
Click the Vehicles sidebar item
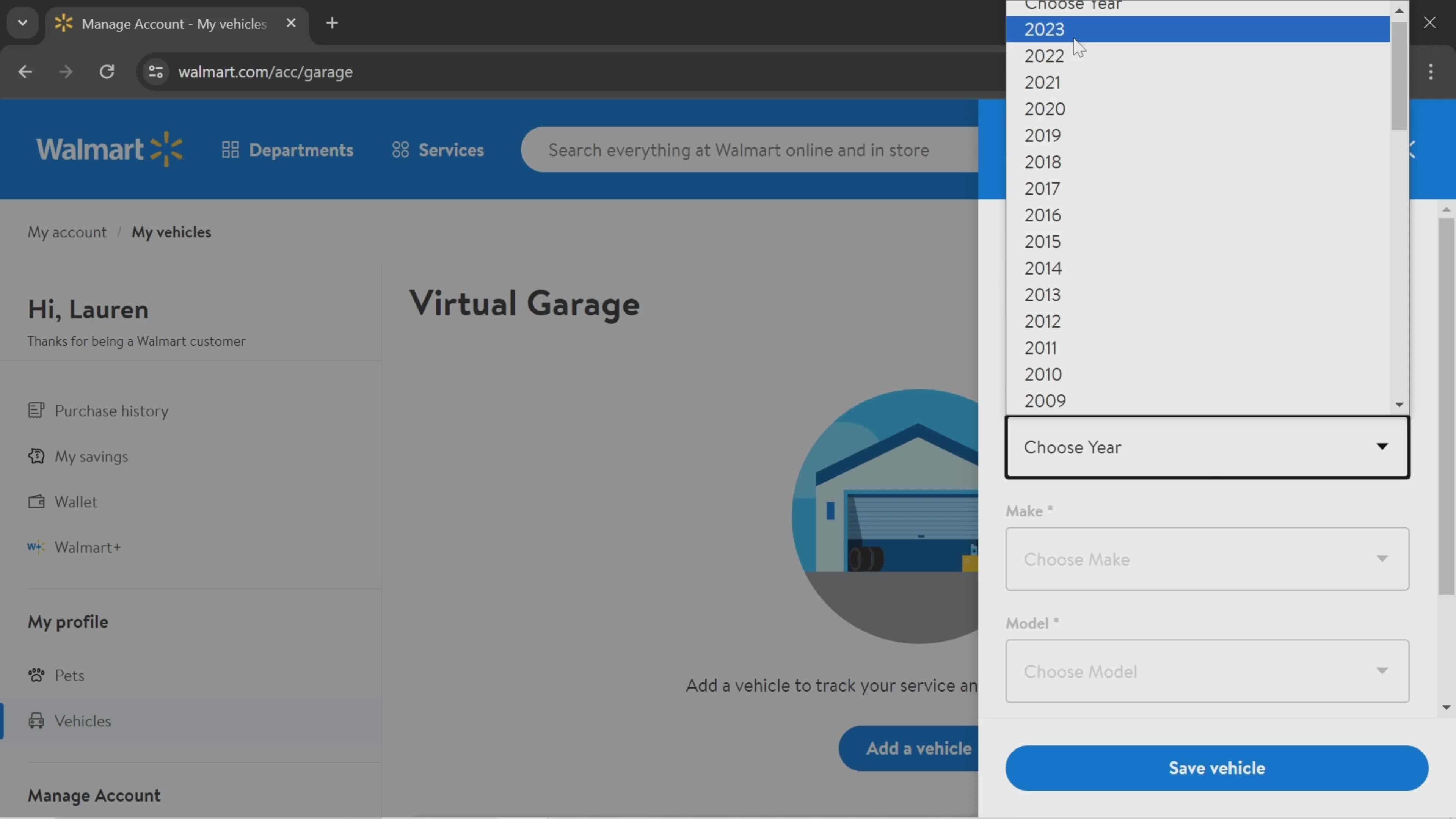tap(83, 720)
